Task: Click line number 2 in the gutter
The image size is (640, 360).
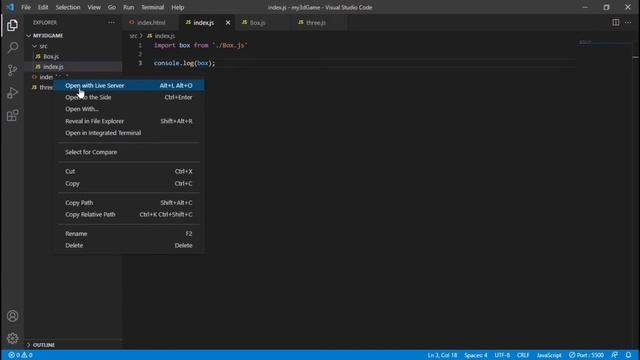Action: click(x=140, y=54)
